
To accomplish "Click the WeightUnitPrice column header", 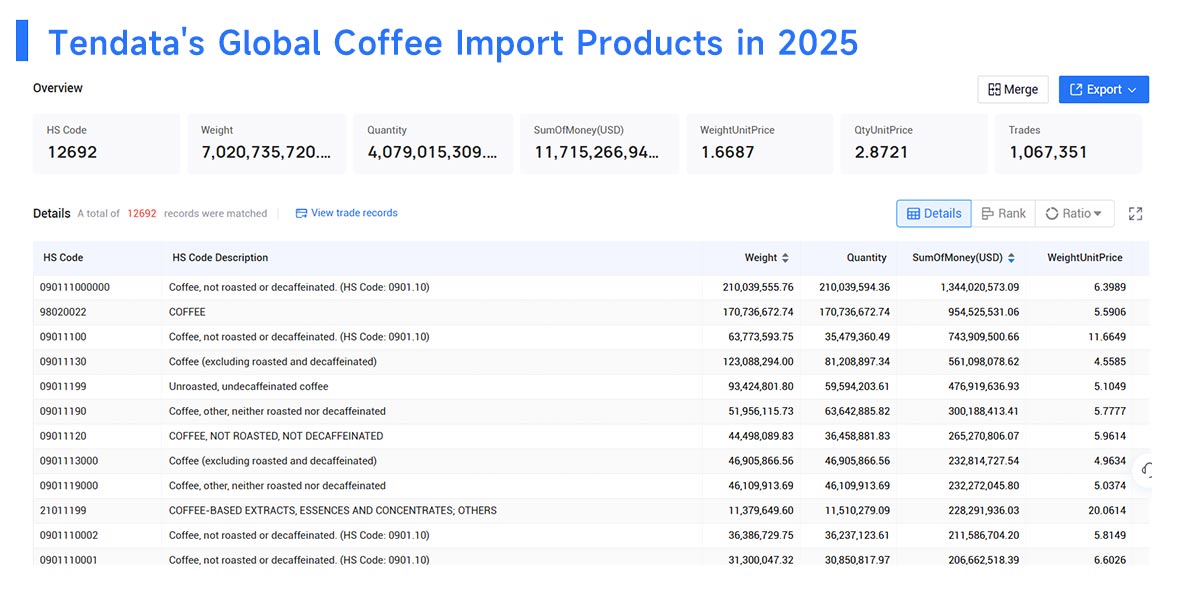I will click(x=1085, y=258).
